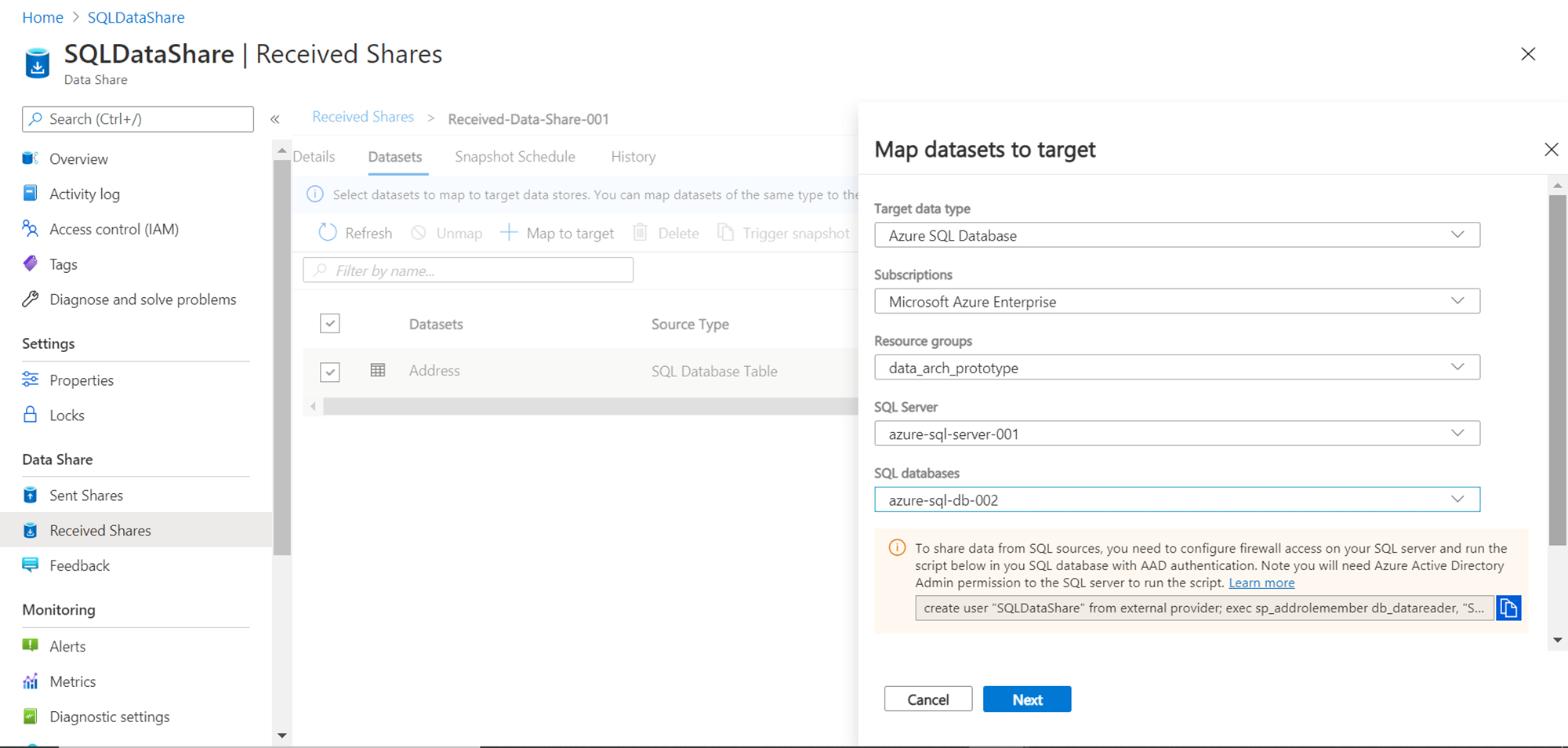The image size is (1568, 748).
Task: Uncheck the Address dataset checkbox
Action: pyautogui.click(x=330, y=372)
